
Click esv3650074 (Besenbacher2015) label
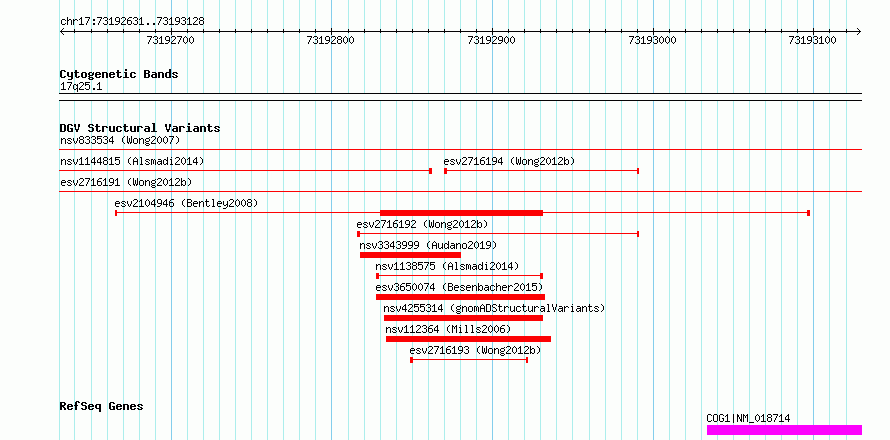pos(459,287)
